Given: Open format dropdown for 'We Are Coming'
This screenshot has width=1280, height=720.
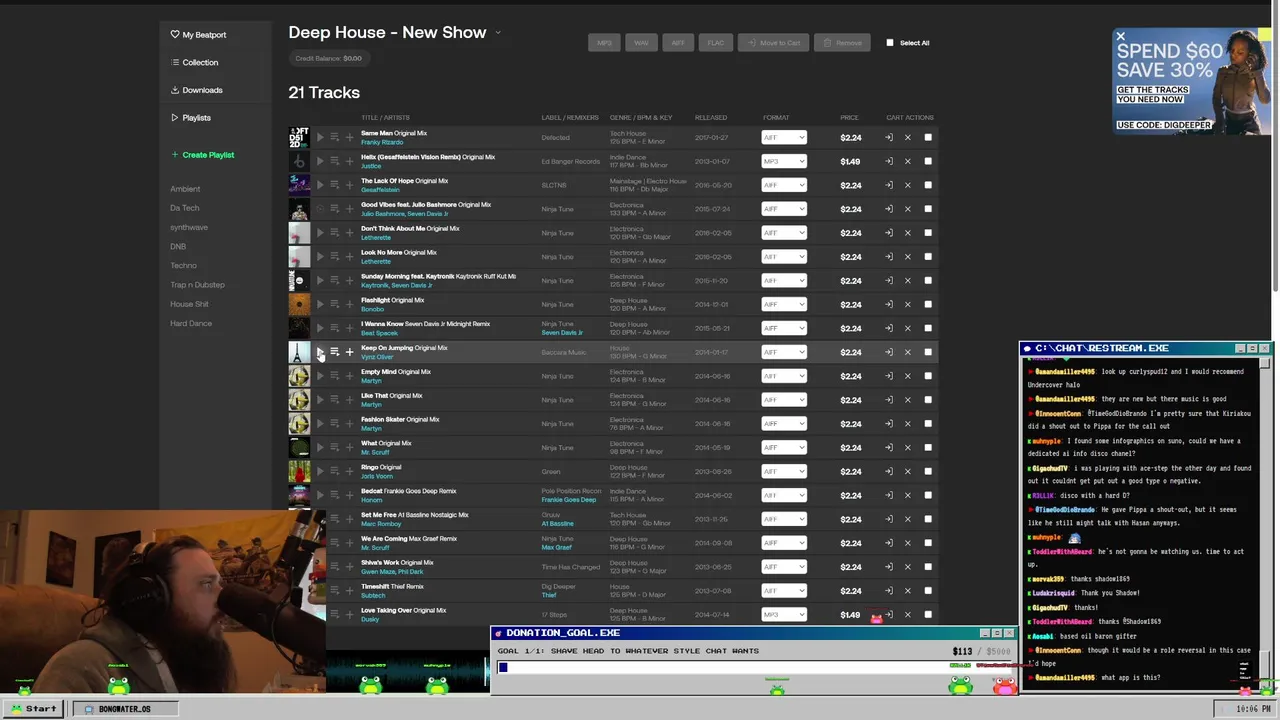Looking at the screenshot, I should pos(784,543).
